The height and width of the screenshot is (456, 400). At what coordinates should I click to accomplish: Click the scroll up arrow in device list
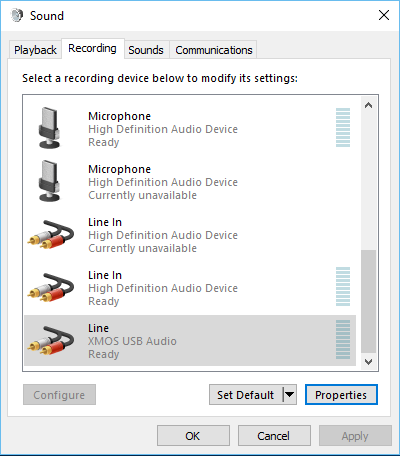[368, 105]
